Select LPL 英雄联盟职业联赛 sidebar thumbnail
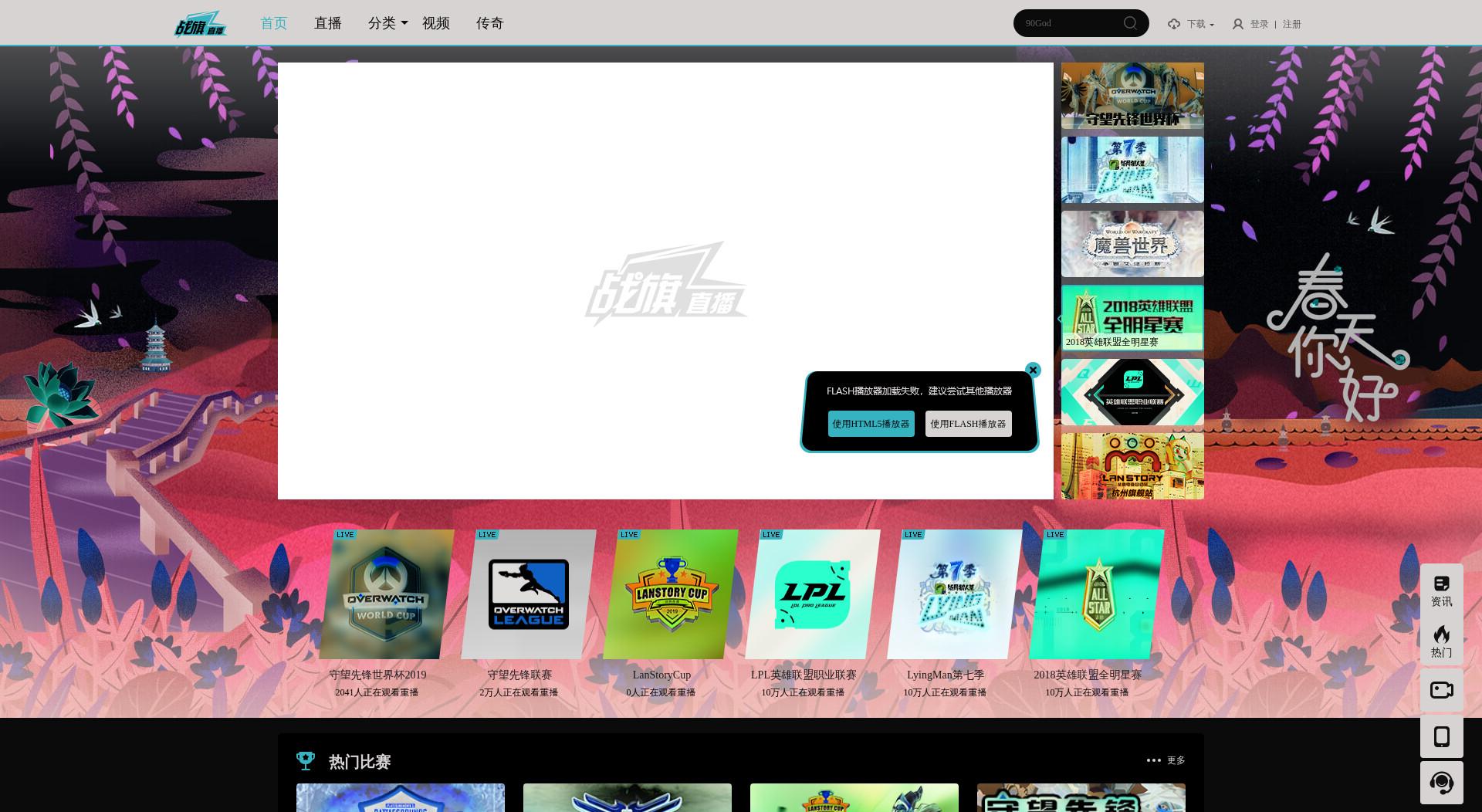The width and height of the screenshot is (1482, 812). pyautogui.click(x=1132, y=392)
